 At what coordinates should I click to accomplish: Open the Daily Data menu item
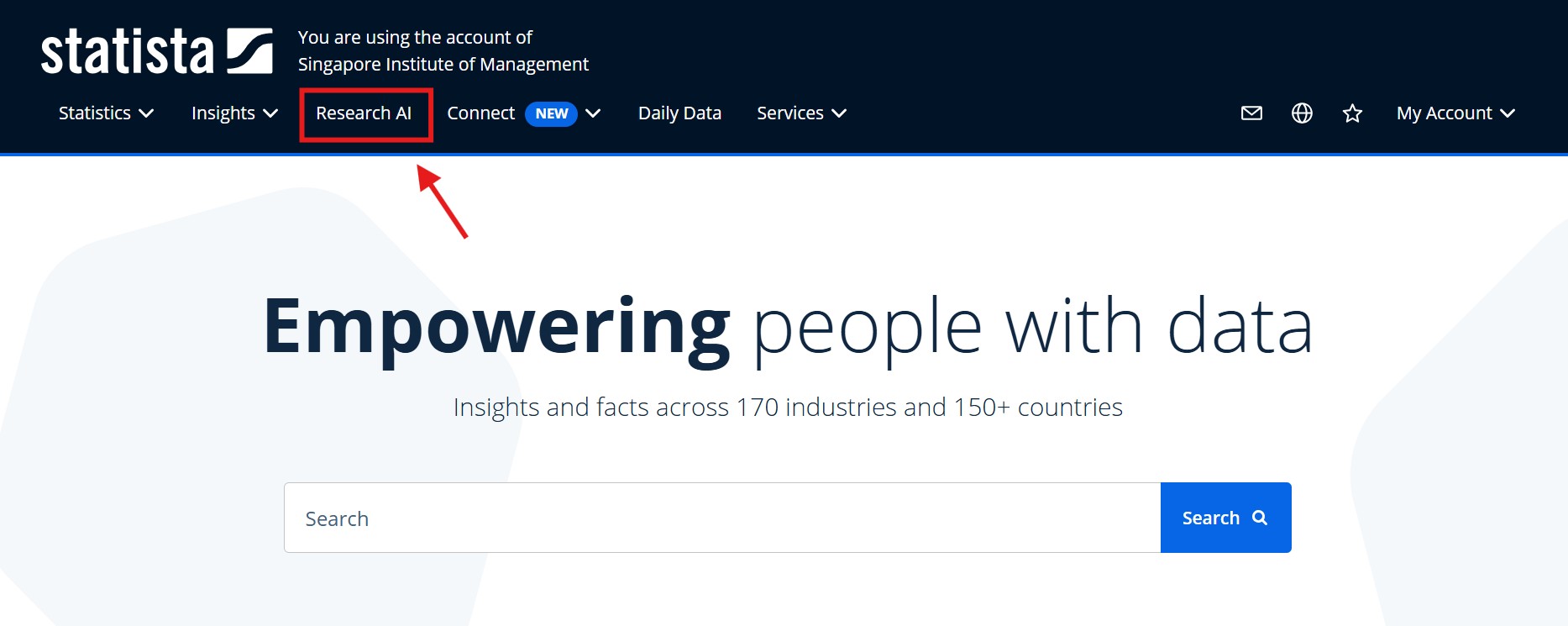tap(679, 113)
